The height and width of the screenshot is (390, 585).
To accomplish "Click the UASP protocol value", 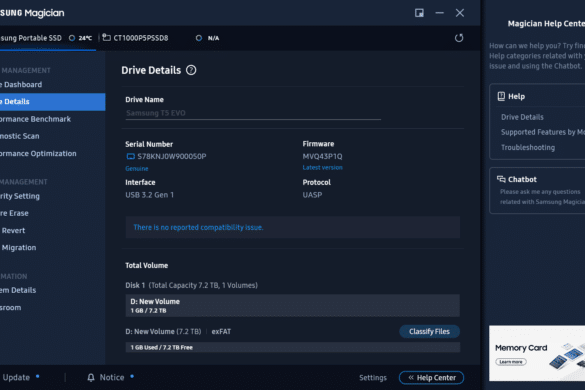I will (312, 195).
